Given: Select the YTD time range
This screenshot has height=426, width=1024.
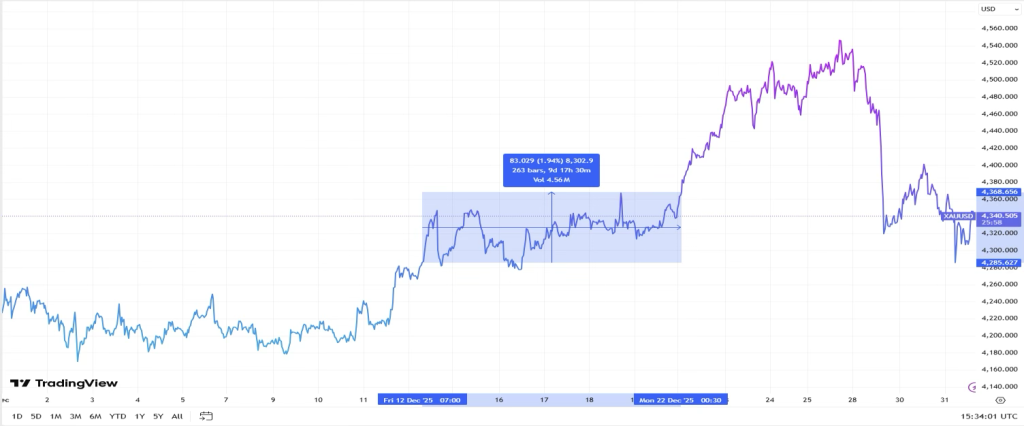Looking at the screenshot, I should click(x=117, y=415).
